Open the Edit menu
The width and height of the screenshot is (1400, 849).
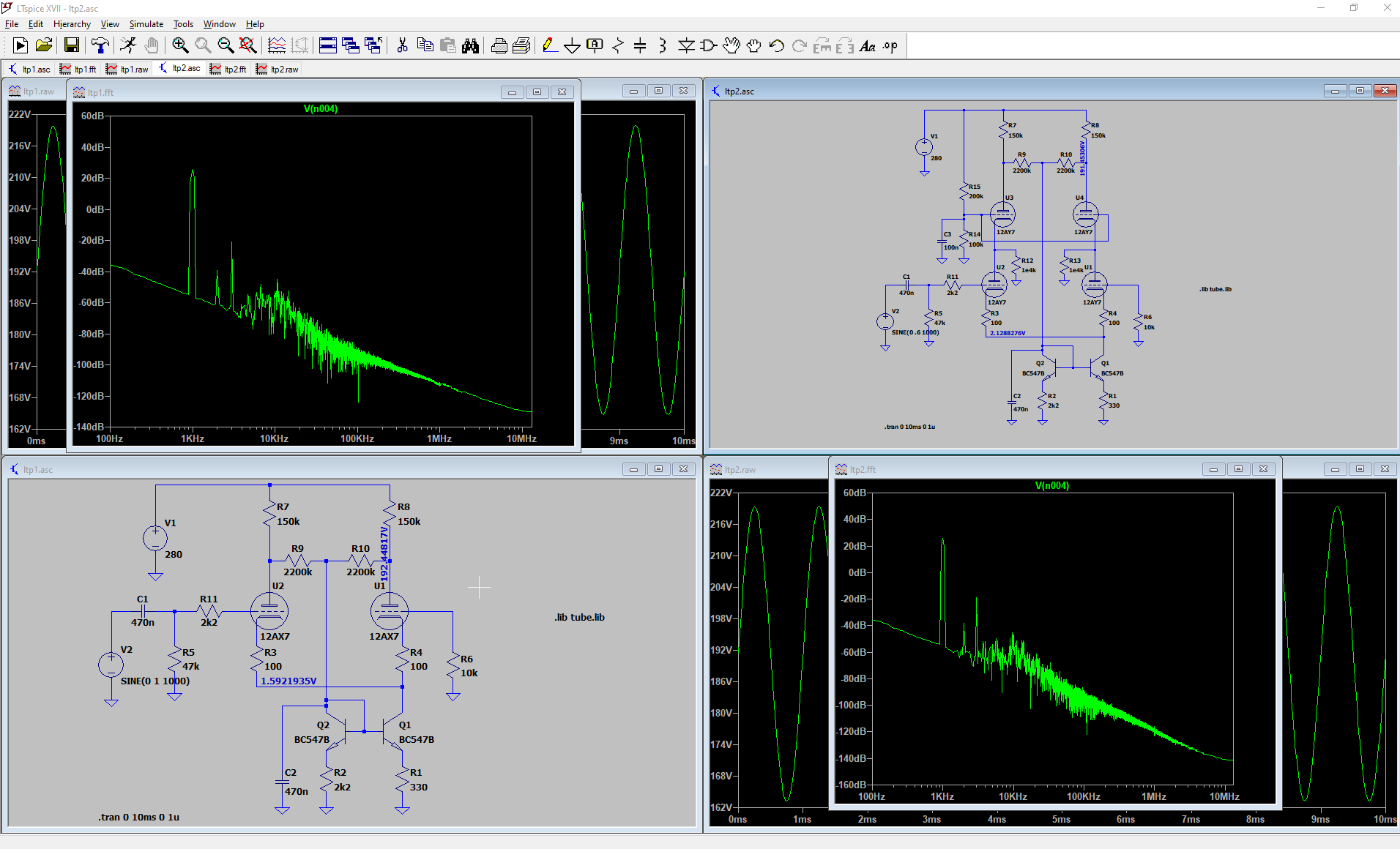pos(36,24)
